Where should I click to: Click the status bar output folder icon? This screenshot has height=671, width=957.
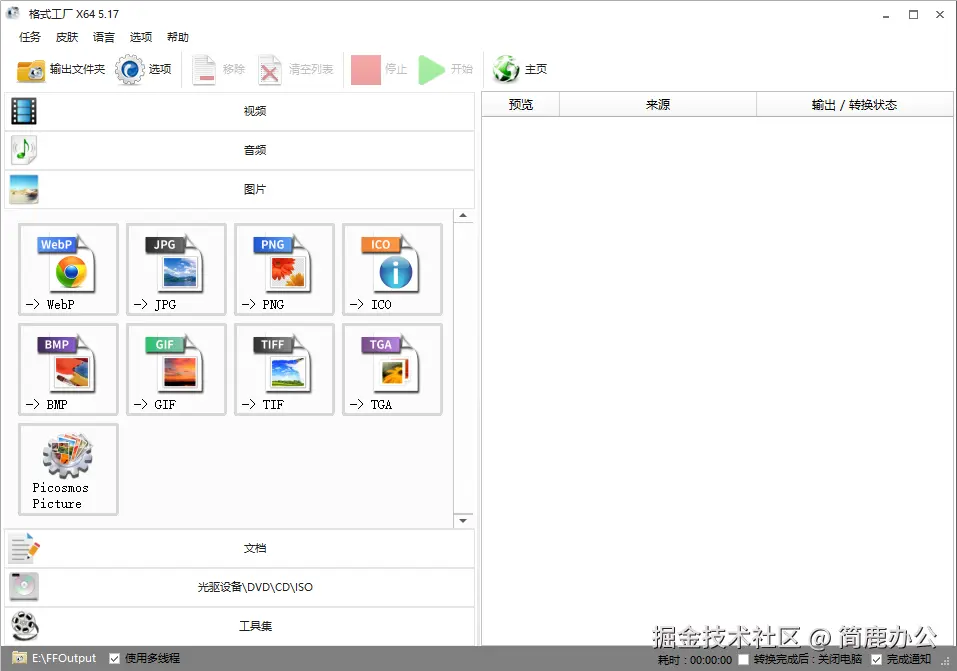(20, 658)
